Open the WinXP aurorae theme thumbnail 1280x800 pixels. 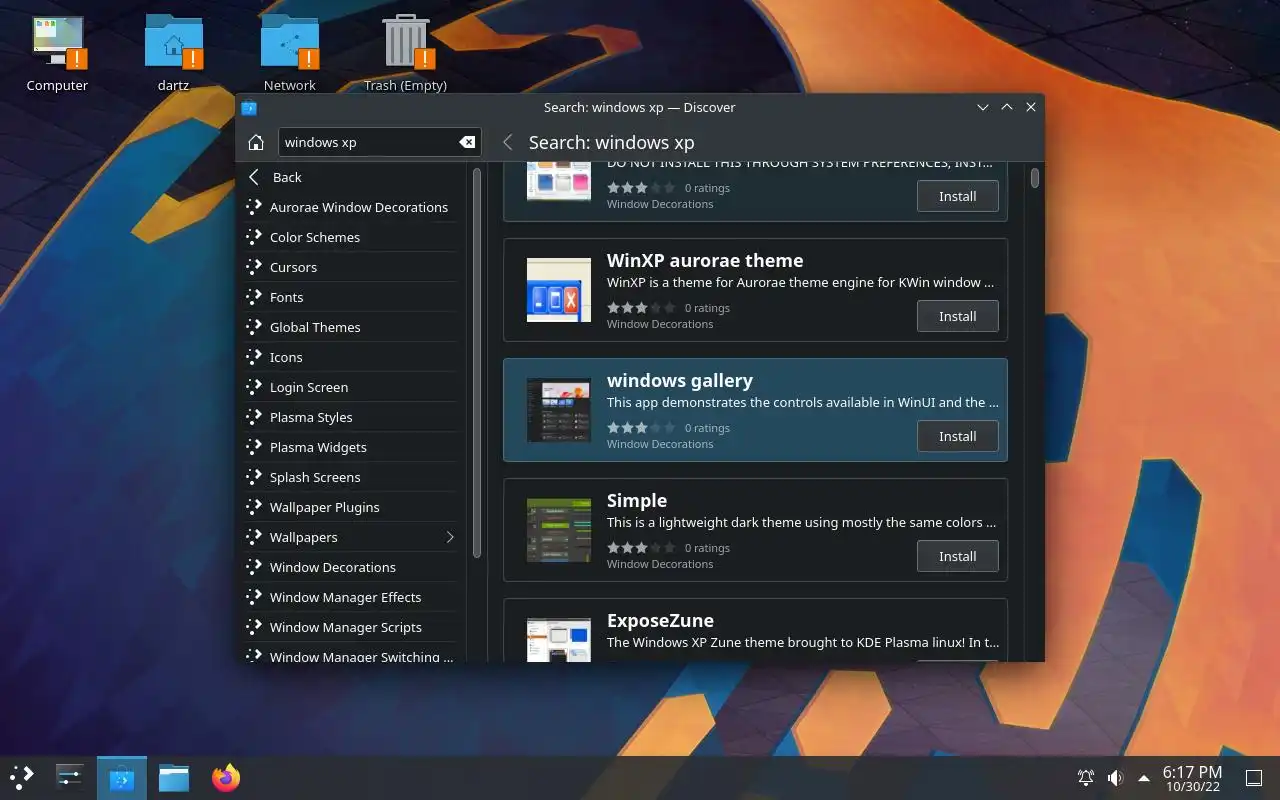(559, 290)
